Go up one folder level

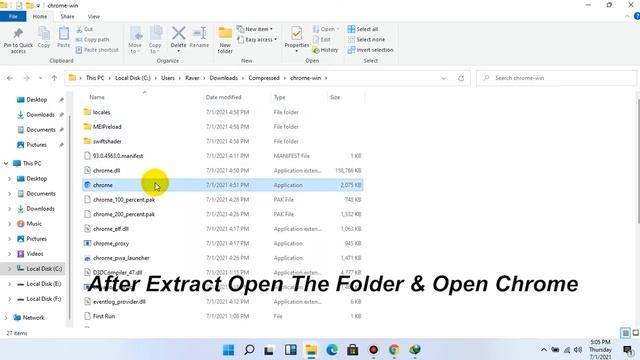coord(54,78)
